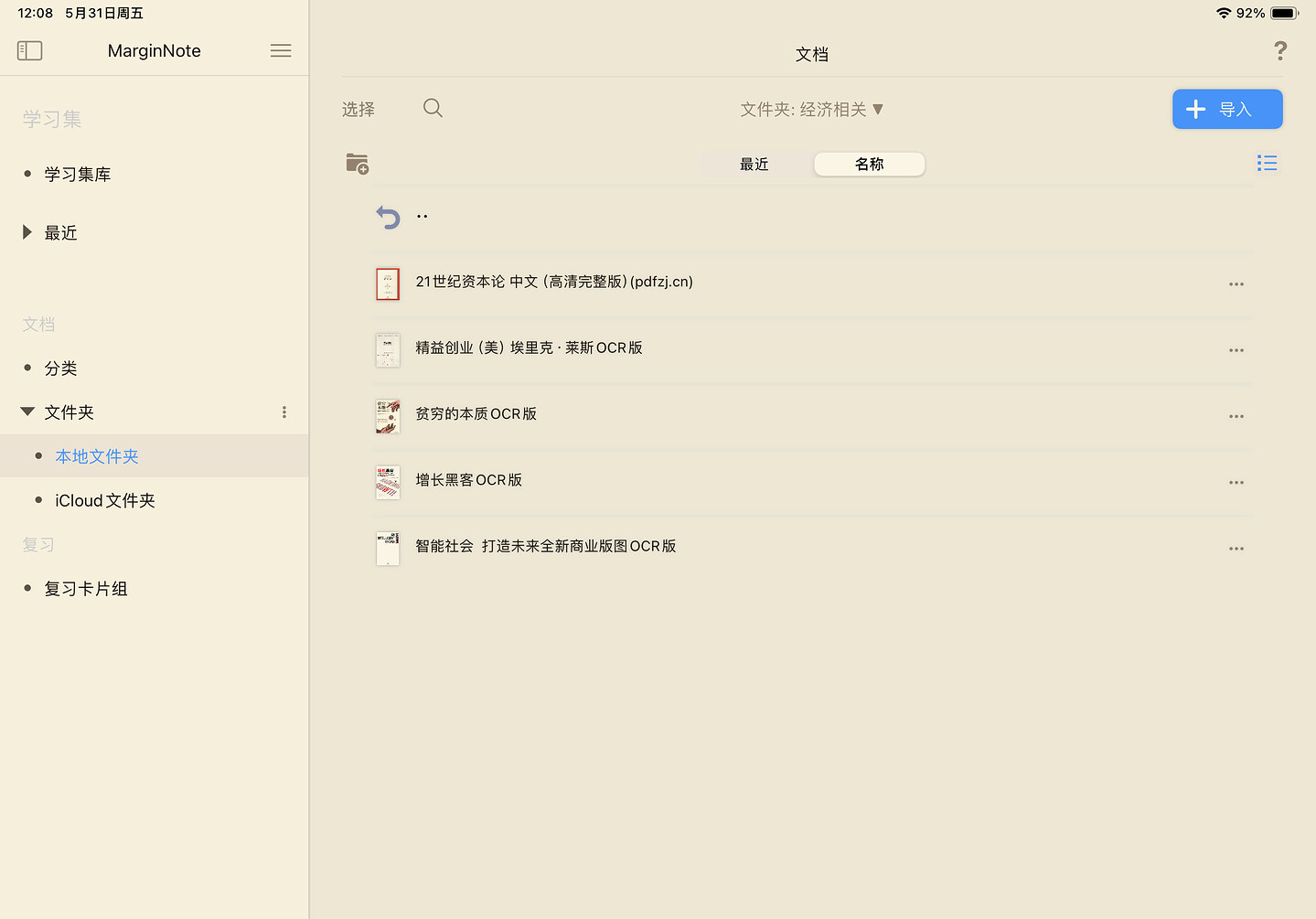This screenshot has height=919, width=1316.
Task: Open the file 精益创业 (美) 埃里克·莱斯 OCR版
Action: click(530, 347)
